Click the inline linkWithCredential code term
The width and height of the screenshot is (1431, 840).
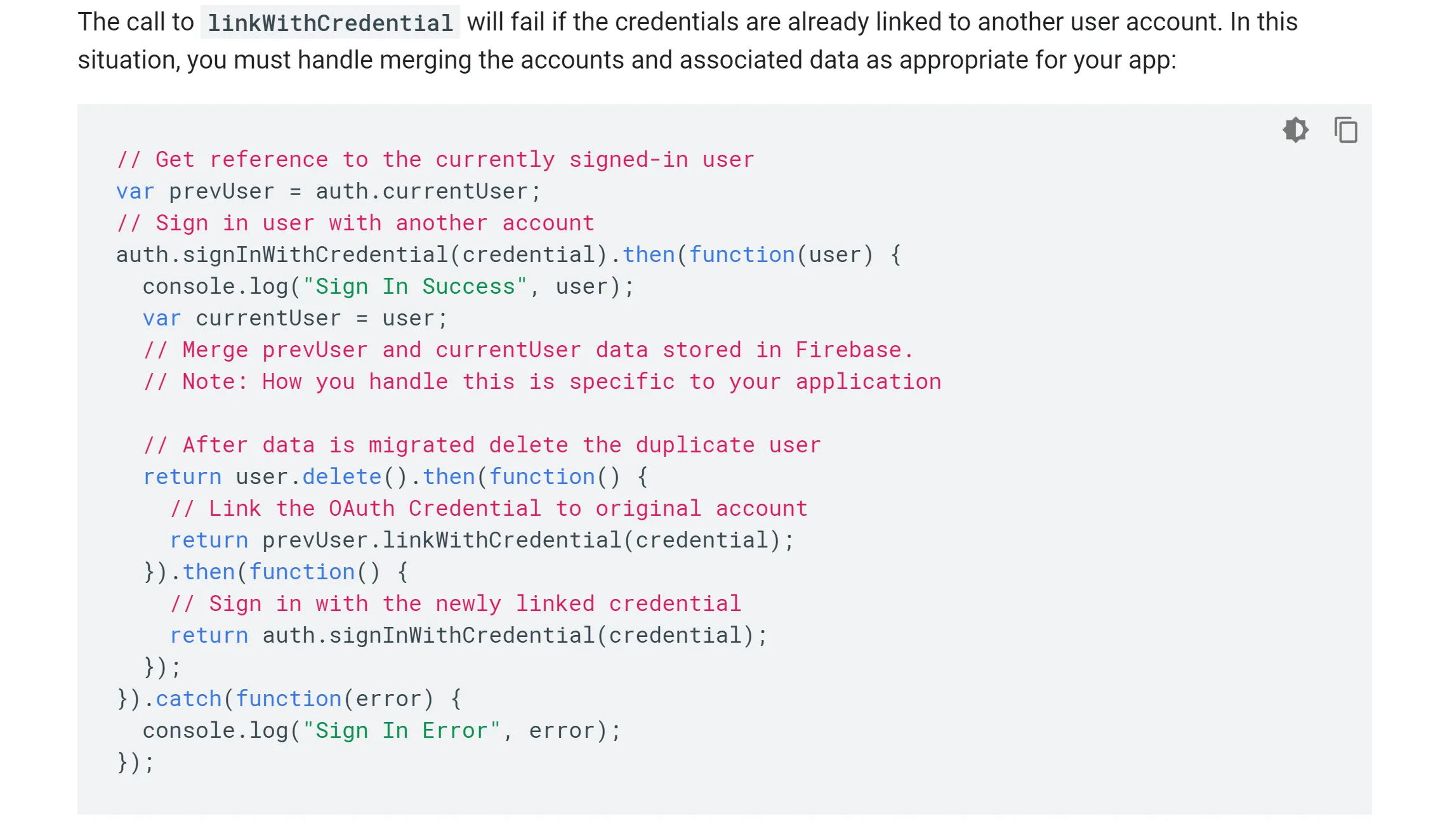click(330, 23)
